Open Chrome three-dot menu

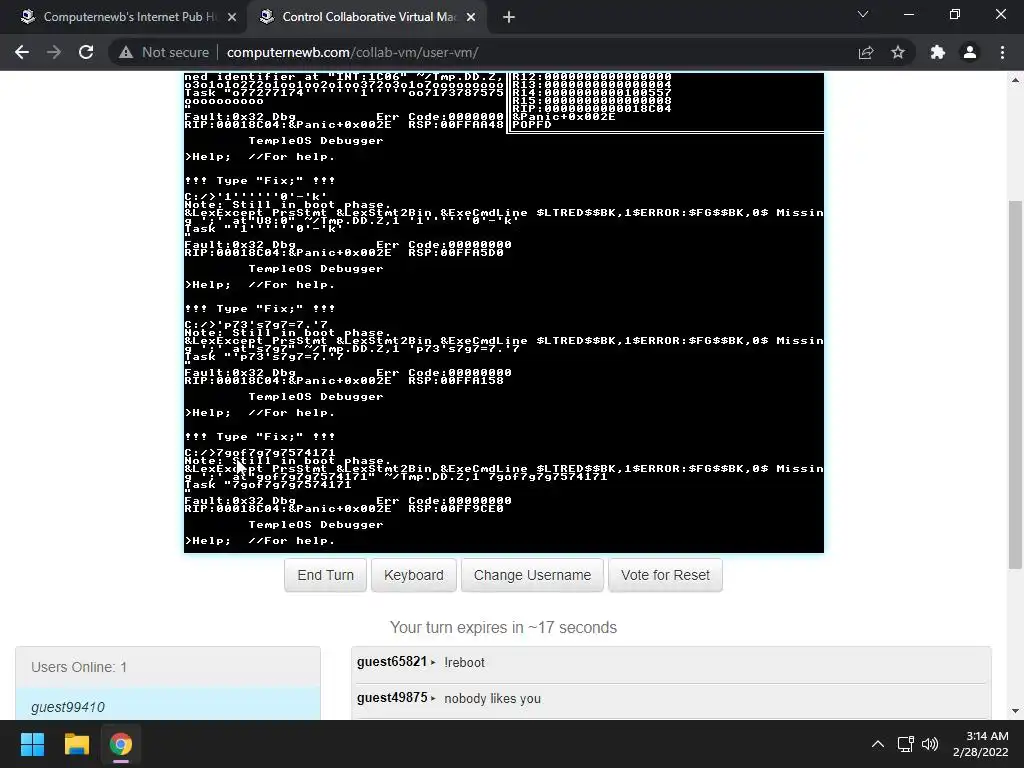1002,52
